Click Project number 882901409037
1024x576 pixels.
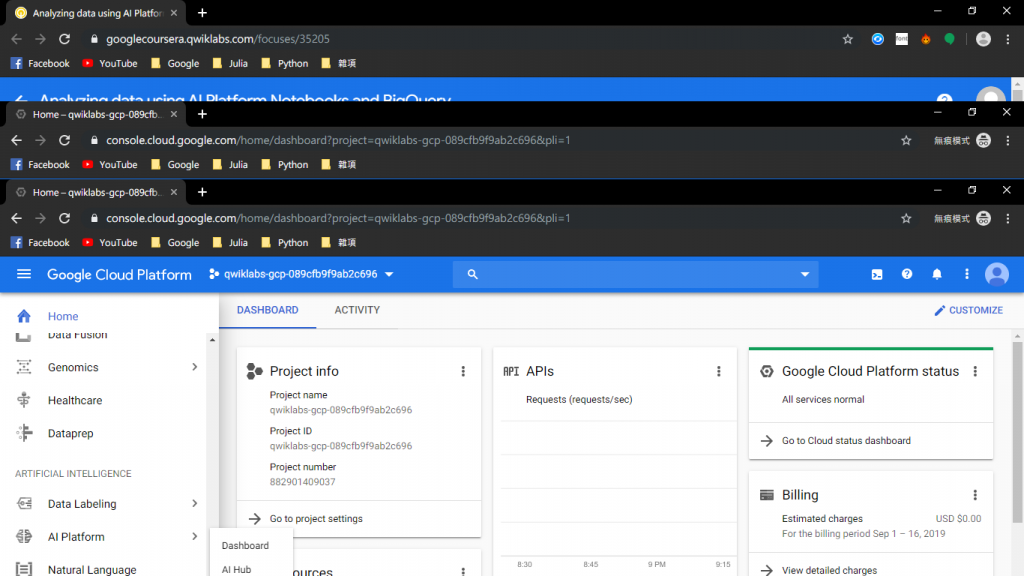click(302, 482)
